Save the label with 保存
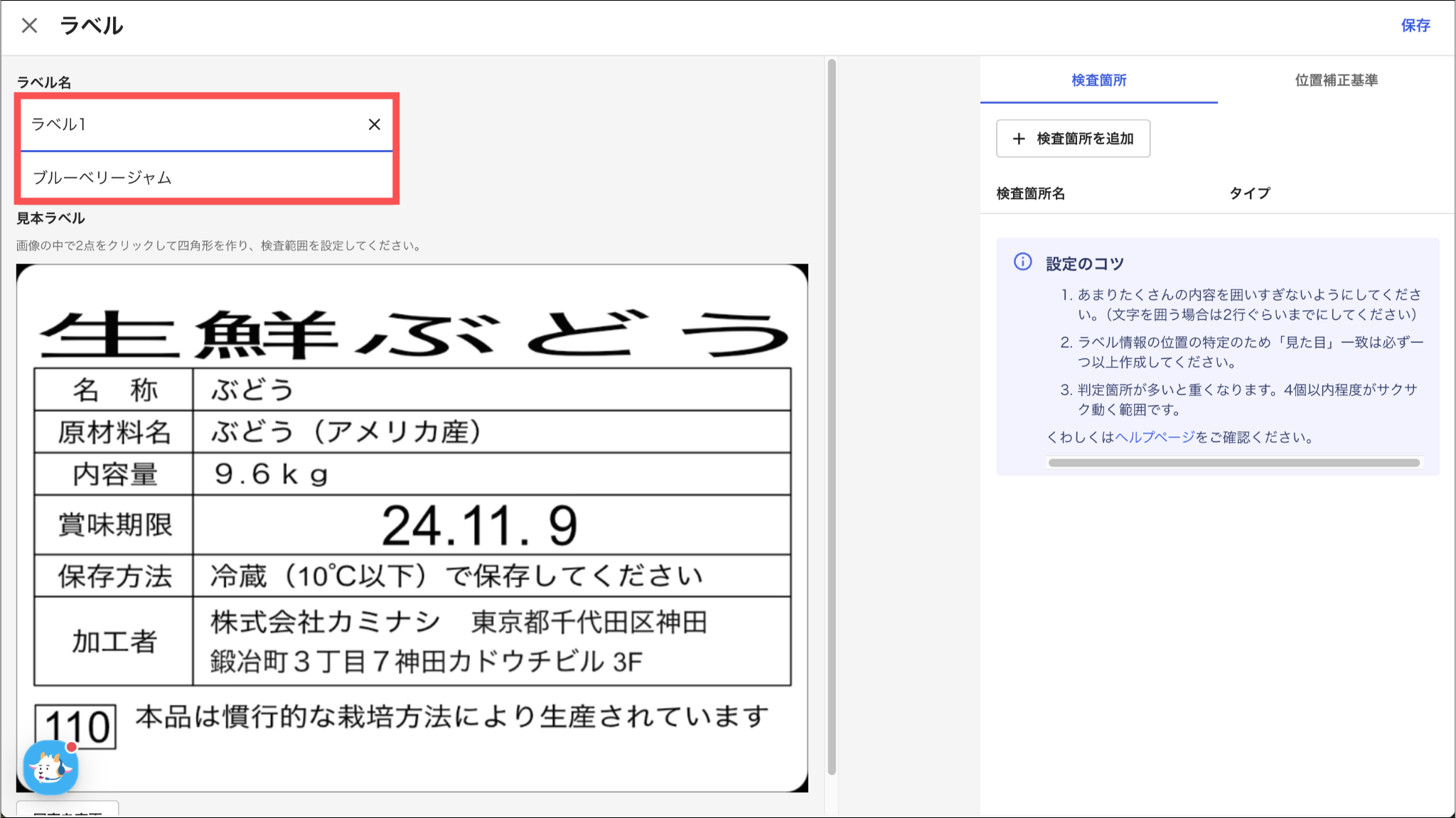 click(1415, 26)
